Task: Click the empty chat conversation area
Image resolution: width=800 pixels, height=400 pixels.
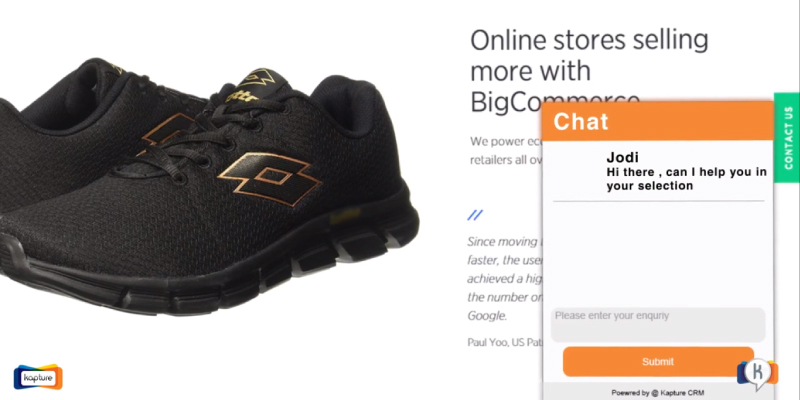Action: coord(658,254)
